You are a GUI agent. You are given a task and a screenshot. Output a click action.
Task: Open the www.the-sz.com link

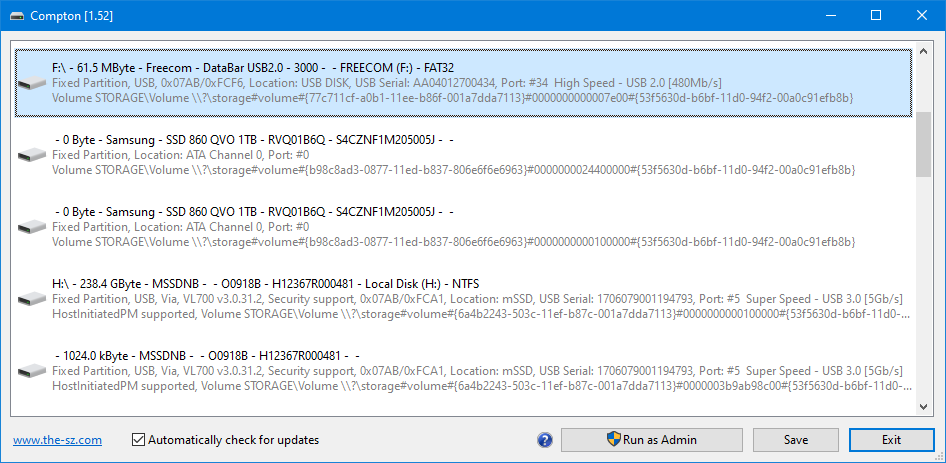(57, 440)
